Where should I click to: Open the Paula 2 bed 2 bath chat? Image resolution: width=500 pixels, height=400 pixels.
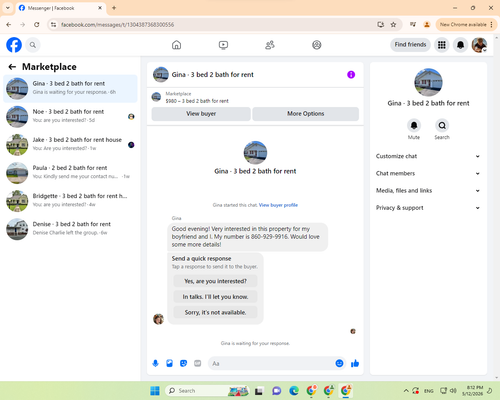pyautogui.click(x=70, y=173)
